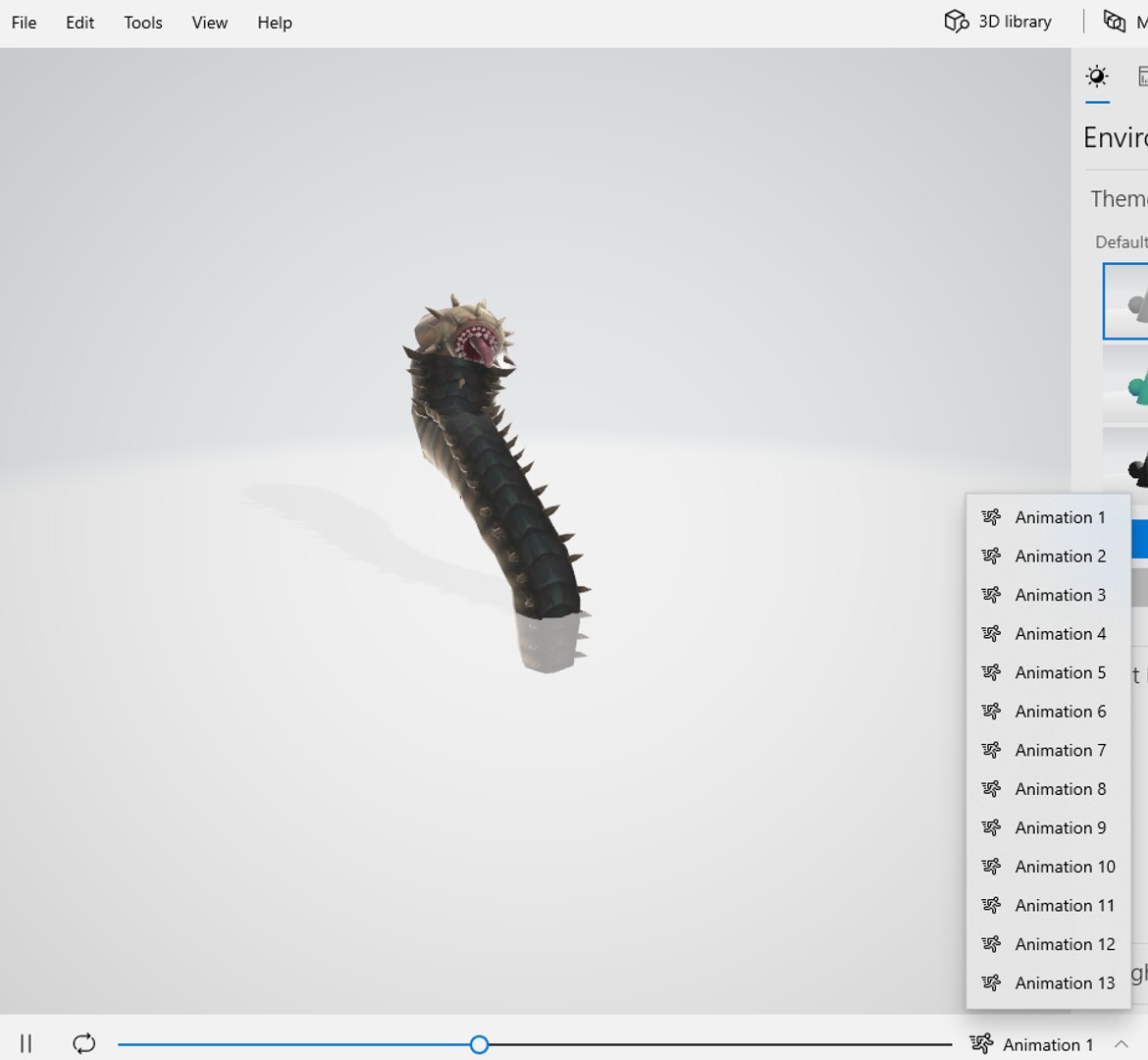
Task: Open the 3D library
Action: 998,22
